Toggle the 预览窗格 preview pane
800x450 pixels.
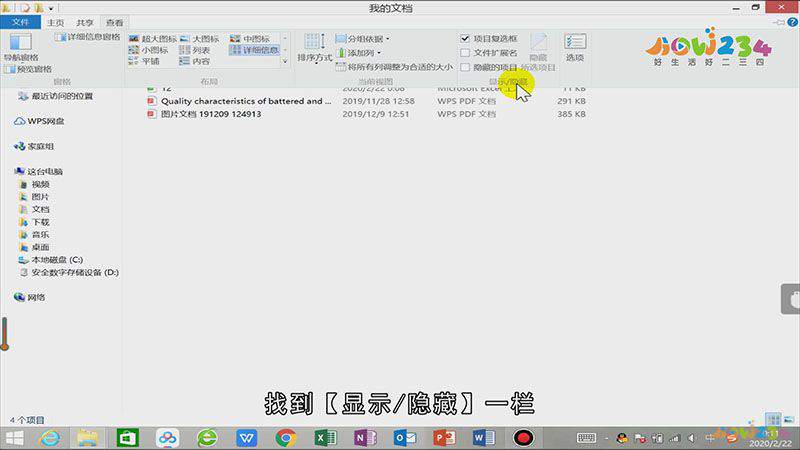(x=29, y=69)
